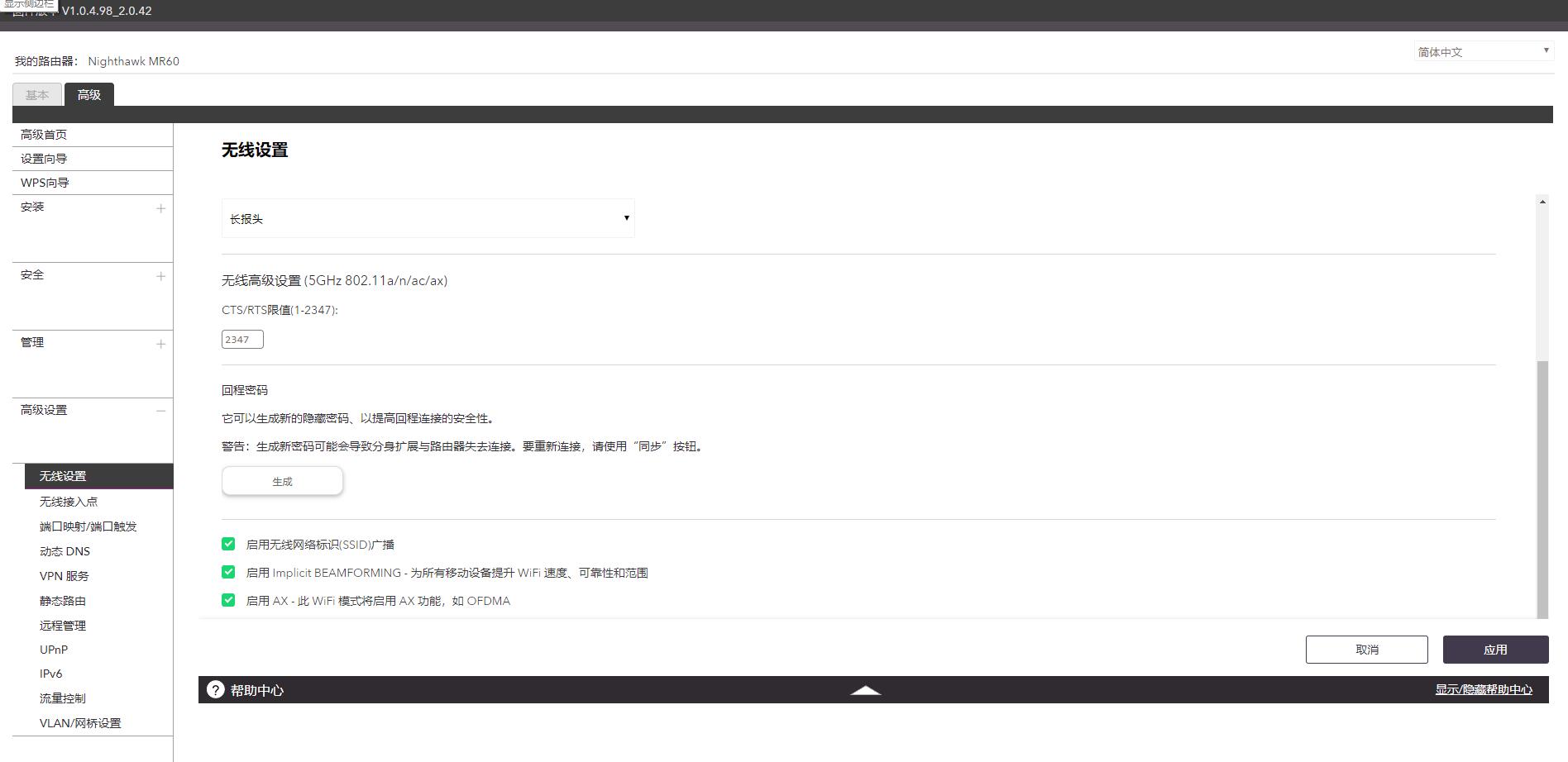Select the 高级 tab
1568x762 pixels.
coord(89,94)
